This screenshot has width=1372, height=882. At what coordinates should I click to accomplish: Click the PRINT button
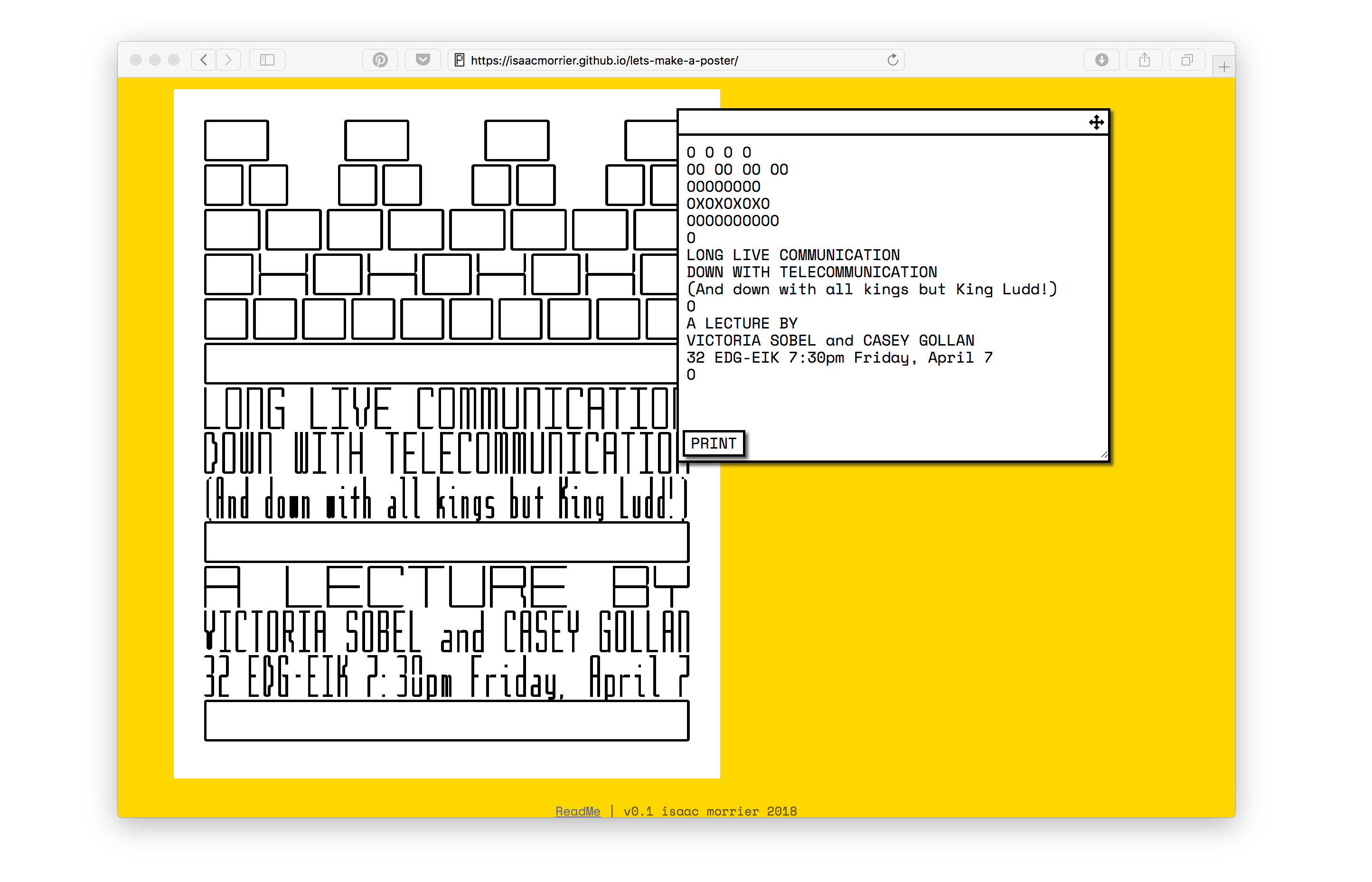click(714, 443)
